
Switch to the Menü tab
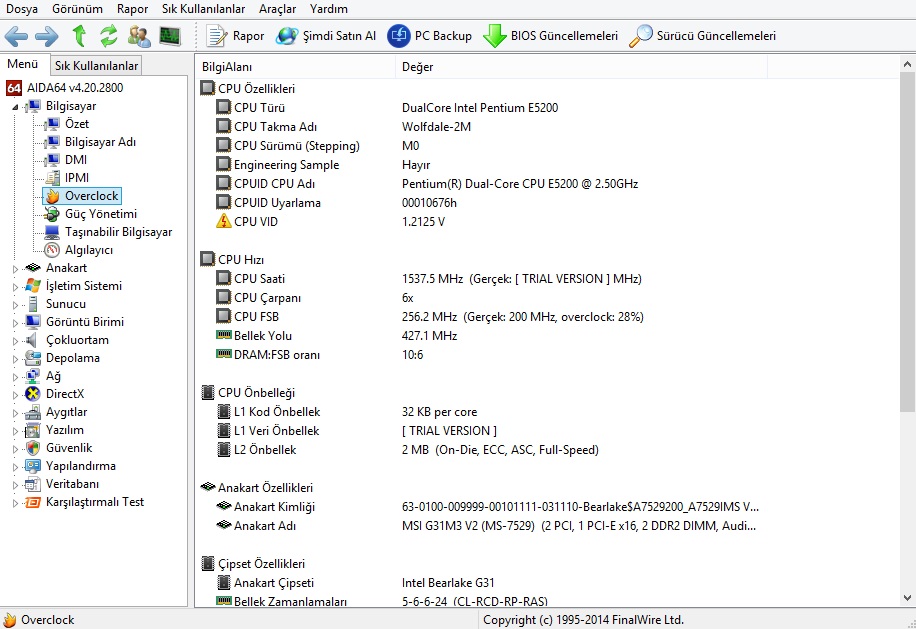tap(23, 64)
